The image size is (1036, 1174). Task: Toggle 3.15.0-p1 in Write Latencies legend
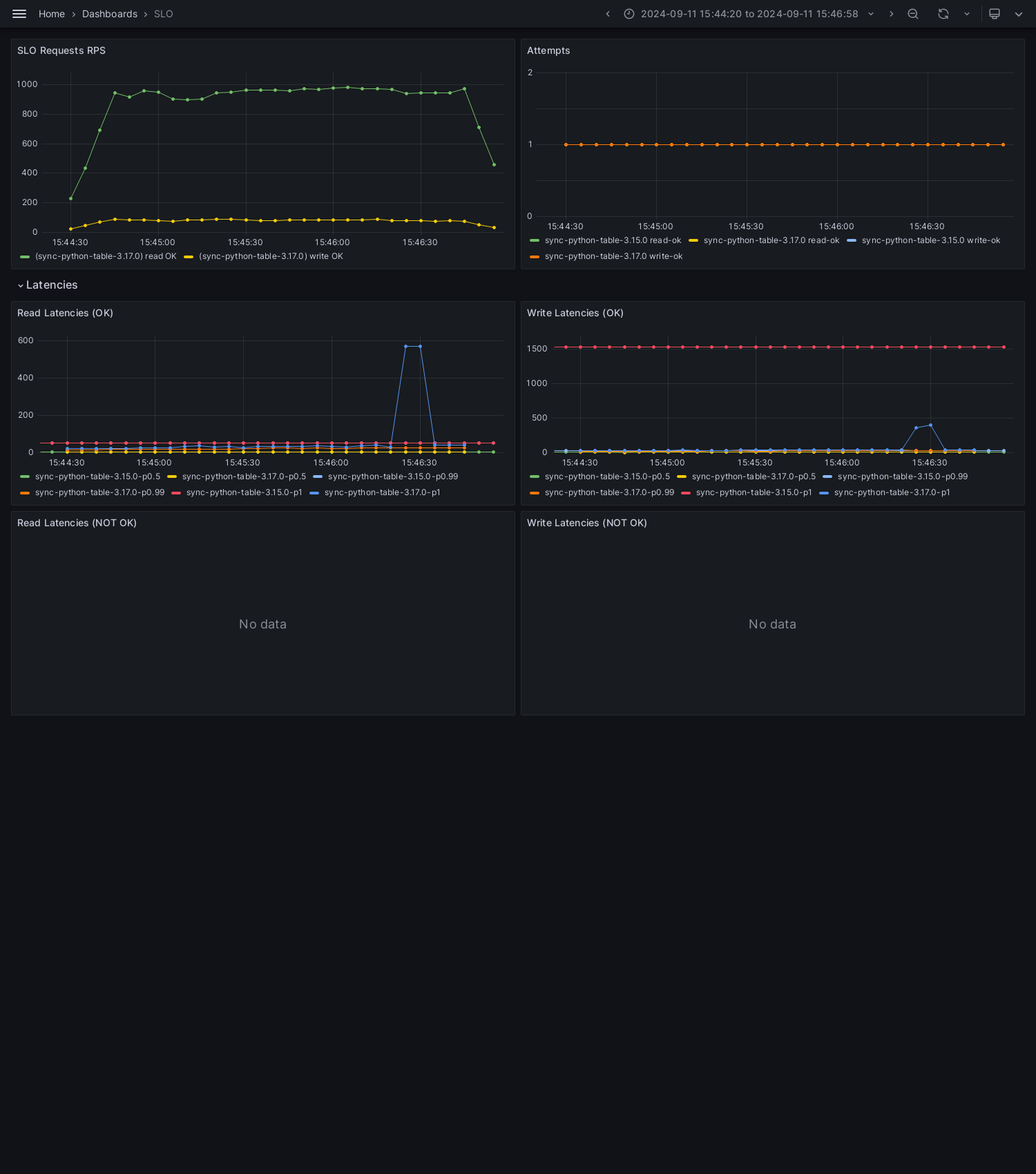[x=754, y=492]
